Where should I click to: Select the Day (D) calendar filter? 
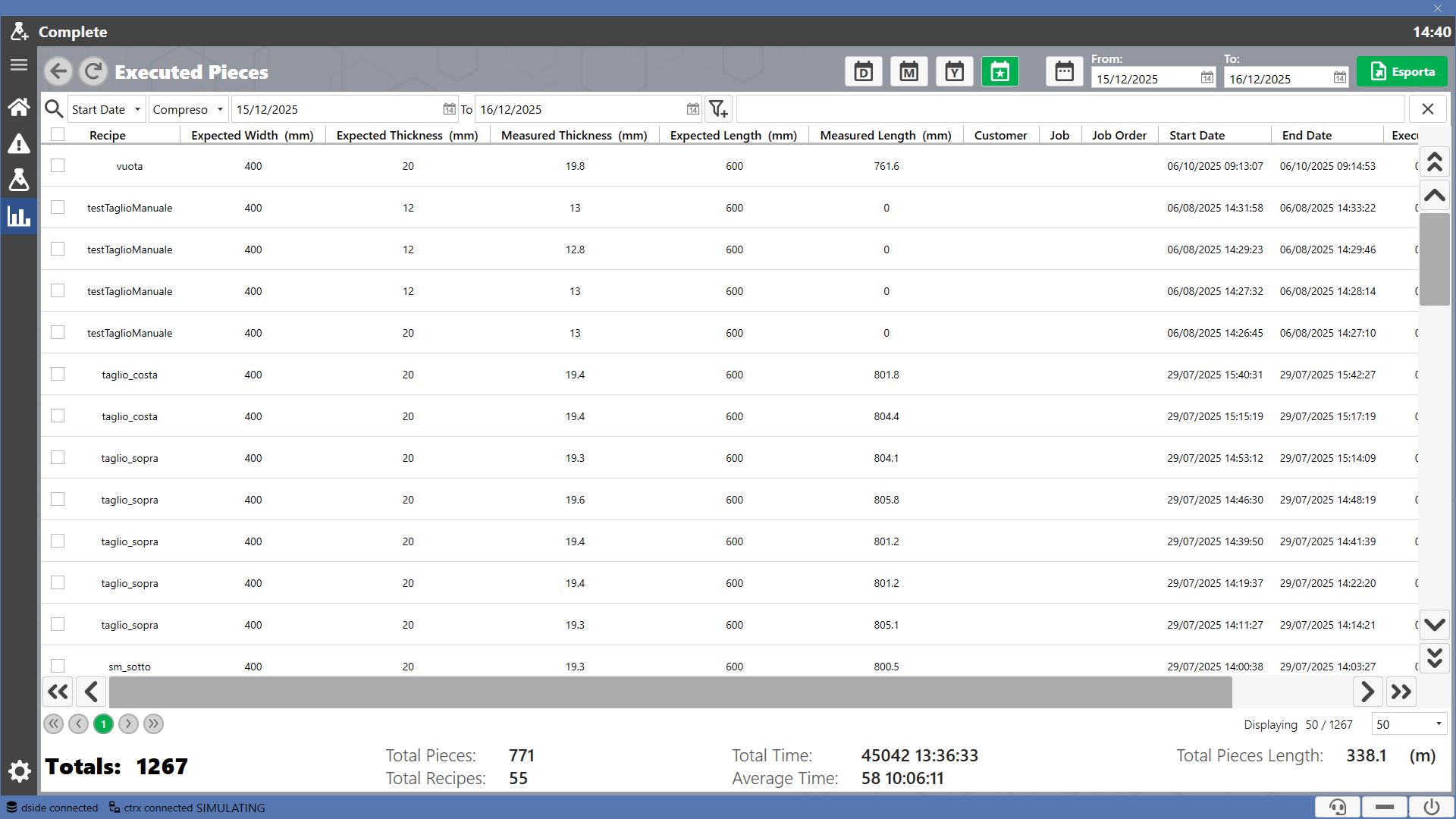[864, 72]
